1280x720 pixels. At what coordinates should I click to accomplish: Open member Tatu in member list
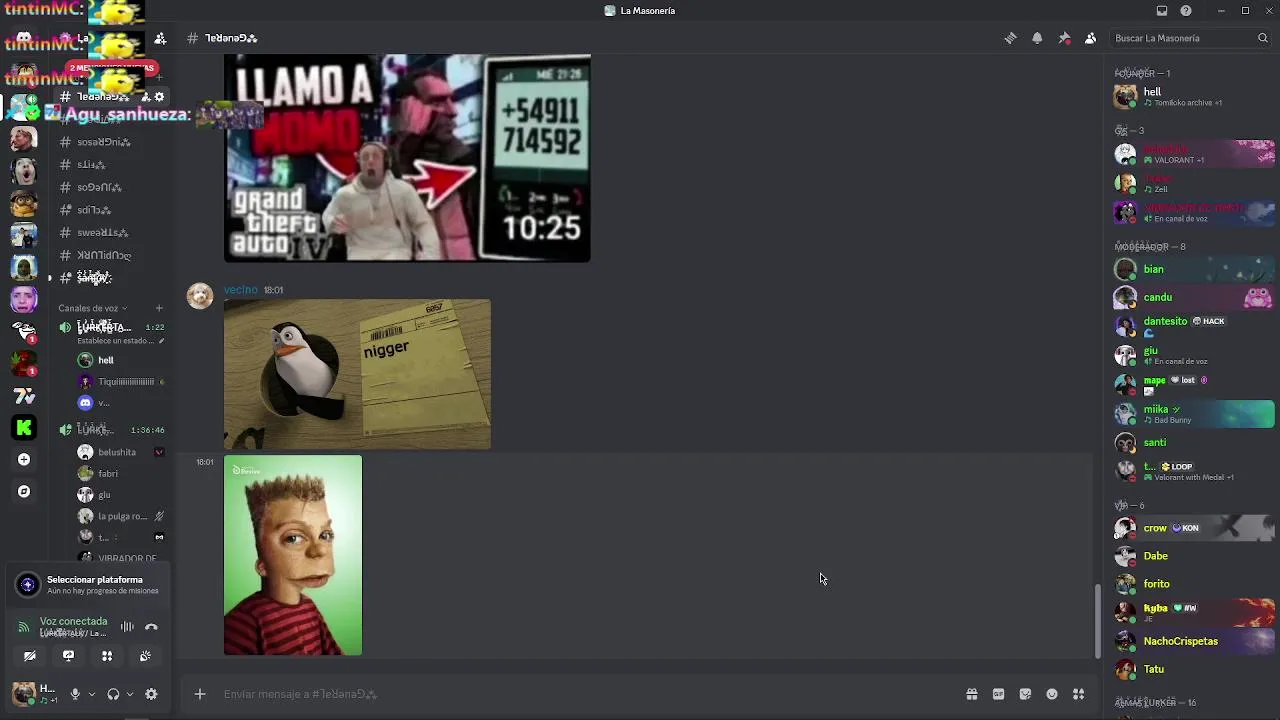[1195, 669]
